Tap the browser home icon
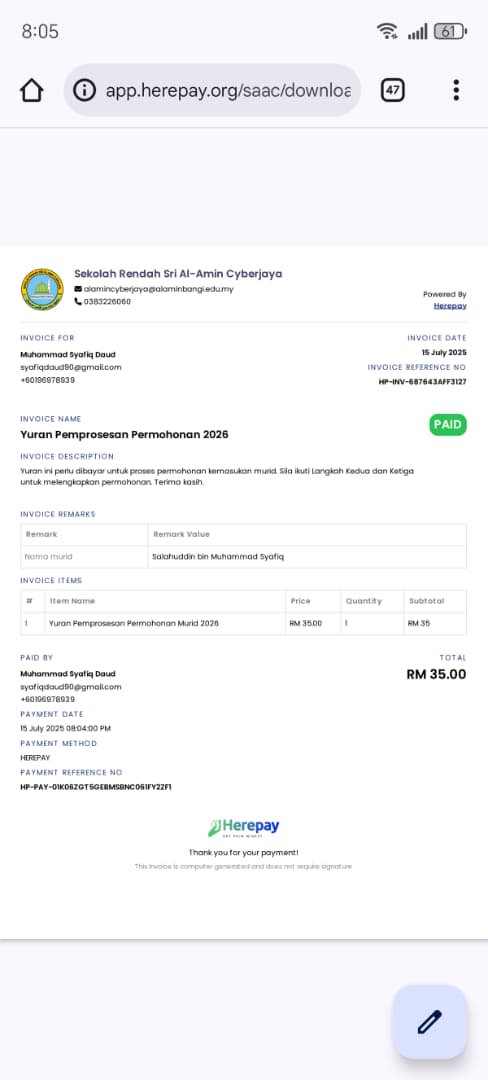Viewport: 488px width, 1080px height. pos(32,90)
